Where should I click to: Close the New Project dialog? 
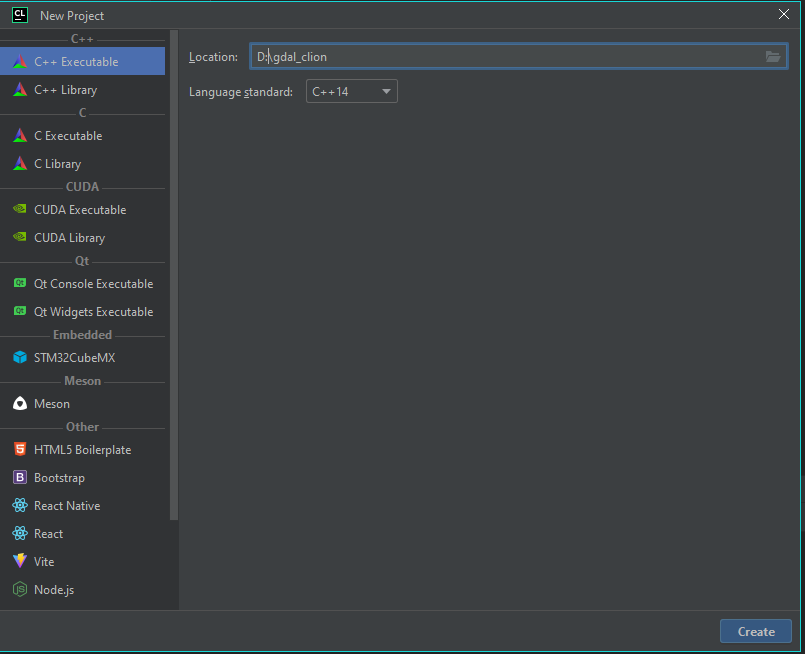point(783,14)
